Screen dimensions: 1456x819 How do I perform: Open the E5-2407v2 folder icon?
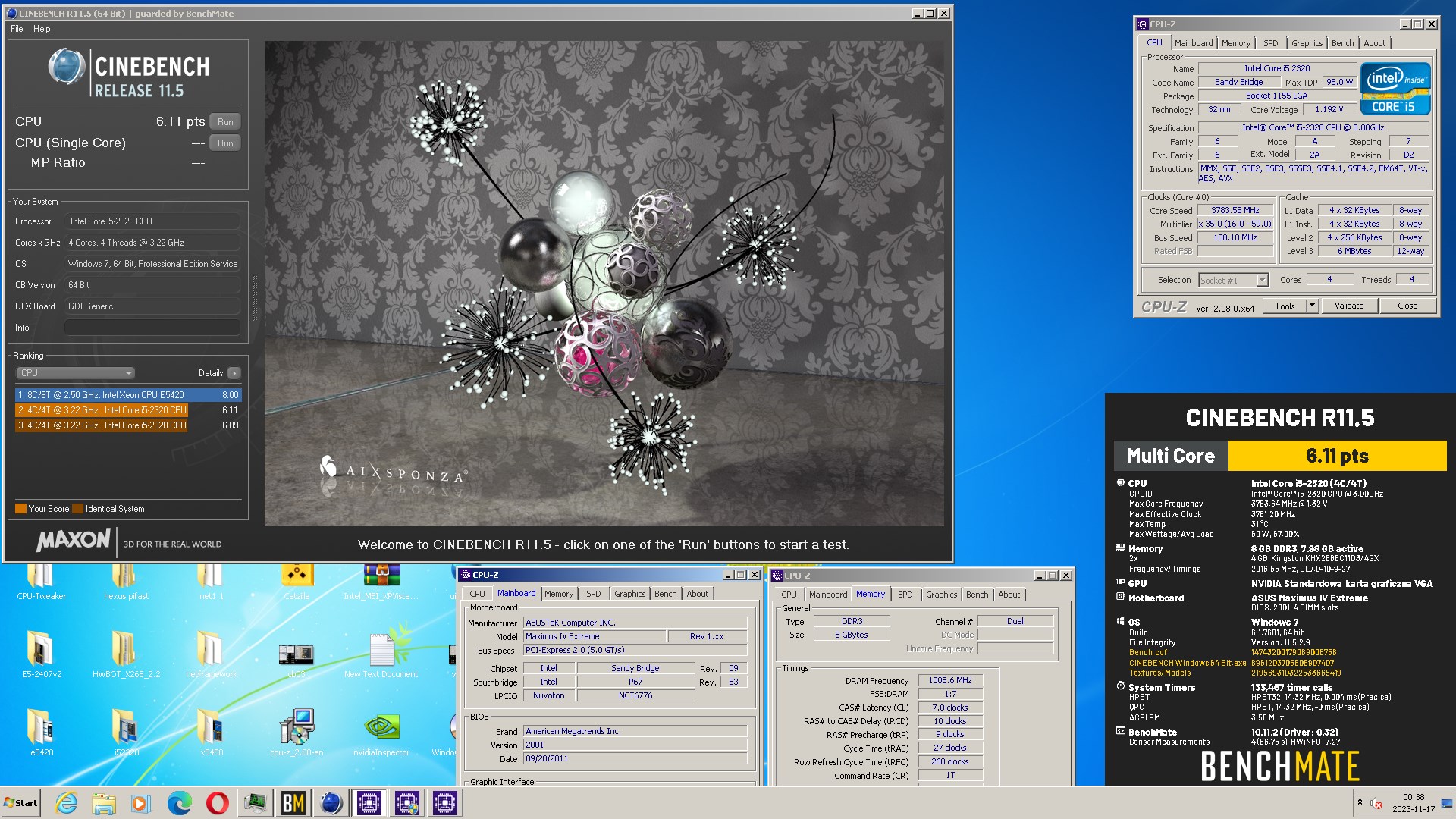[x=41, y=655]
